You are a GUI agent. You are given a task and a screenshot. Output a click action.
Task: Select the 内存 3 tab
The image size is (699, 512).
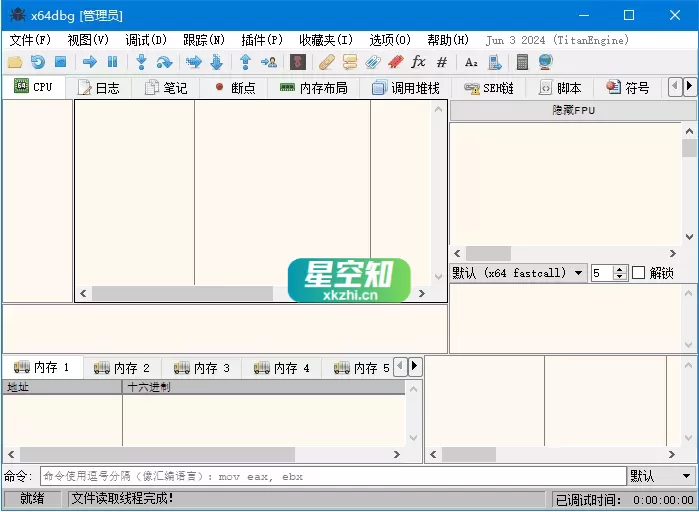(x=202, y=368)
